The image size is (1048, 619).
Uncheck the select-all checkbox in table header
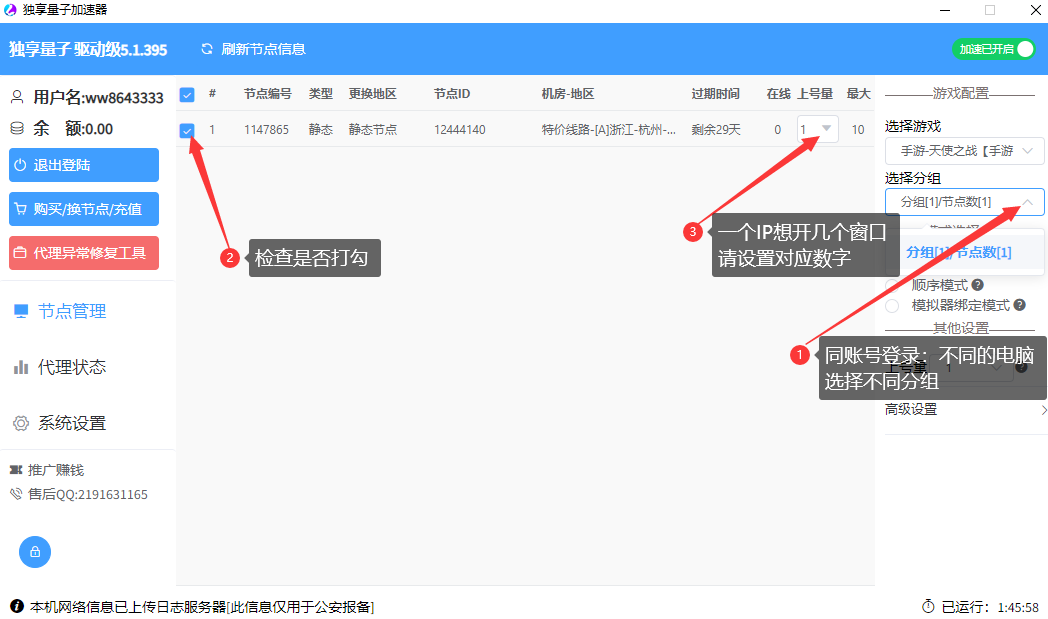pyautogui.click(x=187, y=94)
